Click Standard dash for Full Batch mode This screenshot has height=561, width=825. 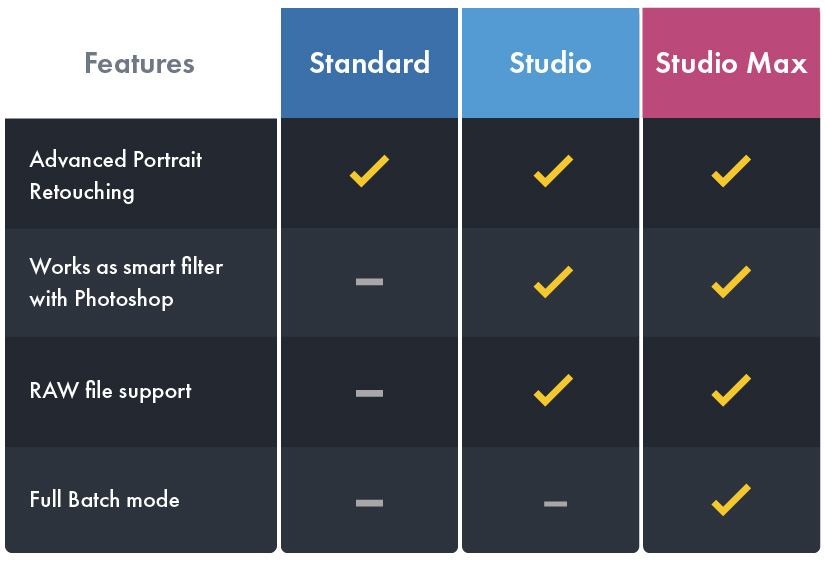click(x=369, y=503)
